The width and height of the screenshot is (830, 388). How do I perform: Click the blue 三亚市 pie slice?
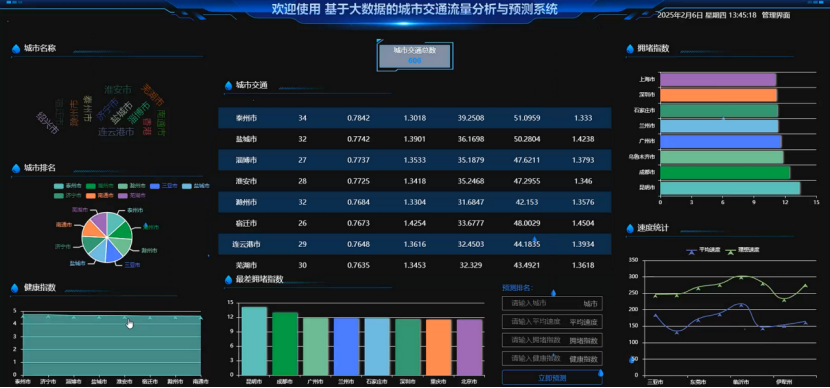pos(114,252)
